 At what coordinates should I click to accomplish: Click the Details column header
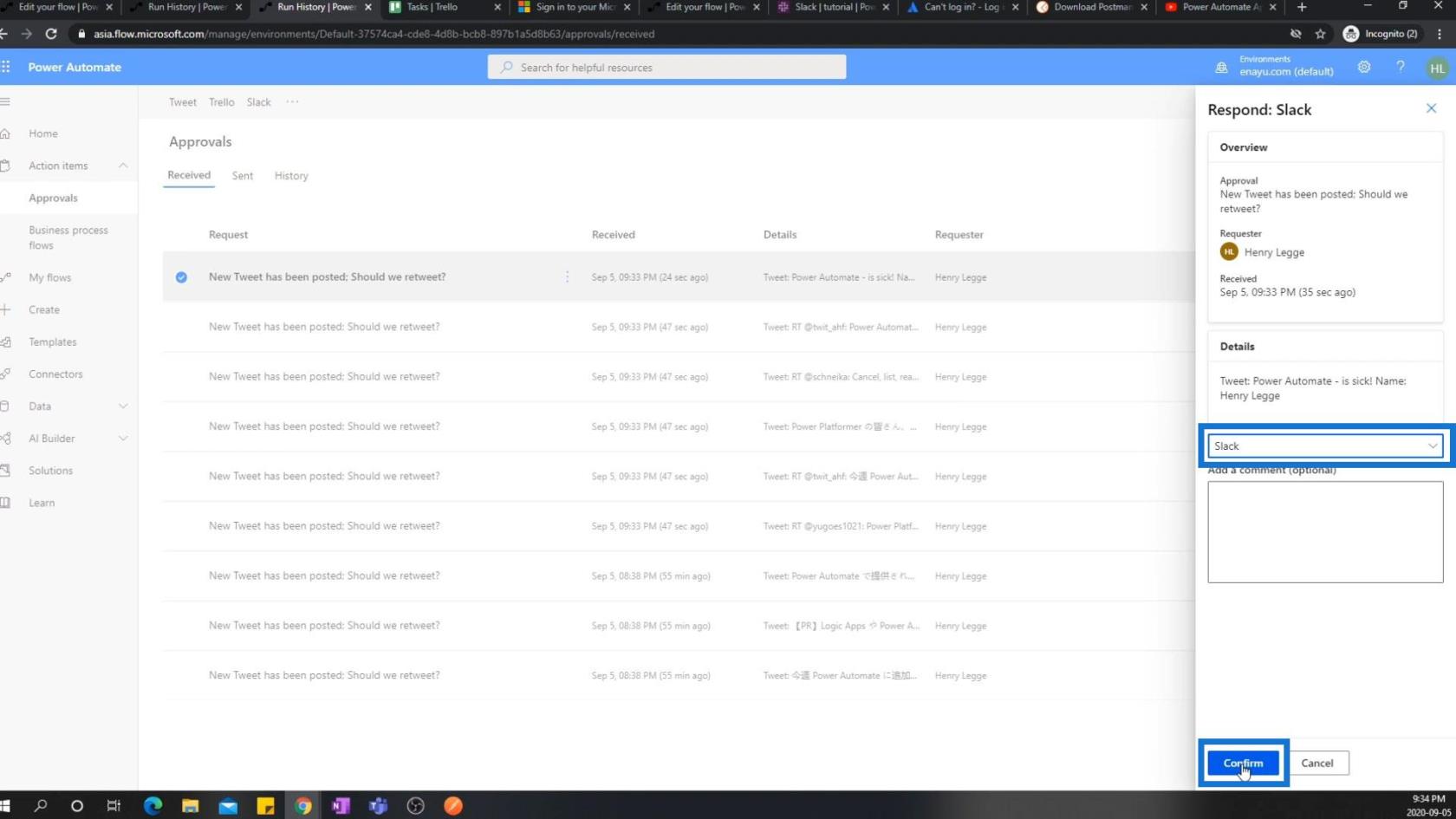779,234
